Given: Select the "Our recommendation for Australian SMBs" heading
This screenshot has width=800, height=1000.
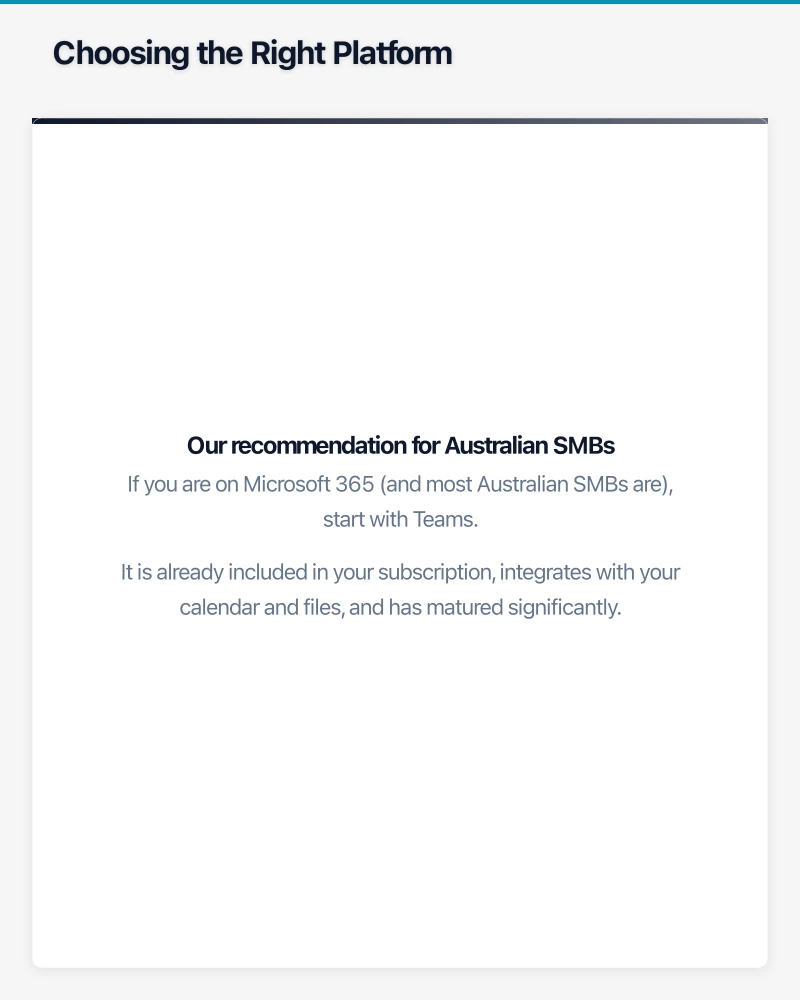Looking at the screenshot, I should (x=400, y=446).
